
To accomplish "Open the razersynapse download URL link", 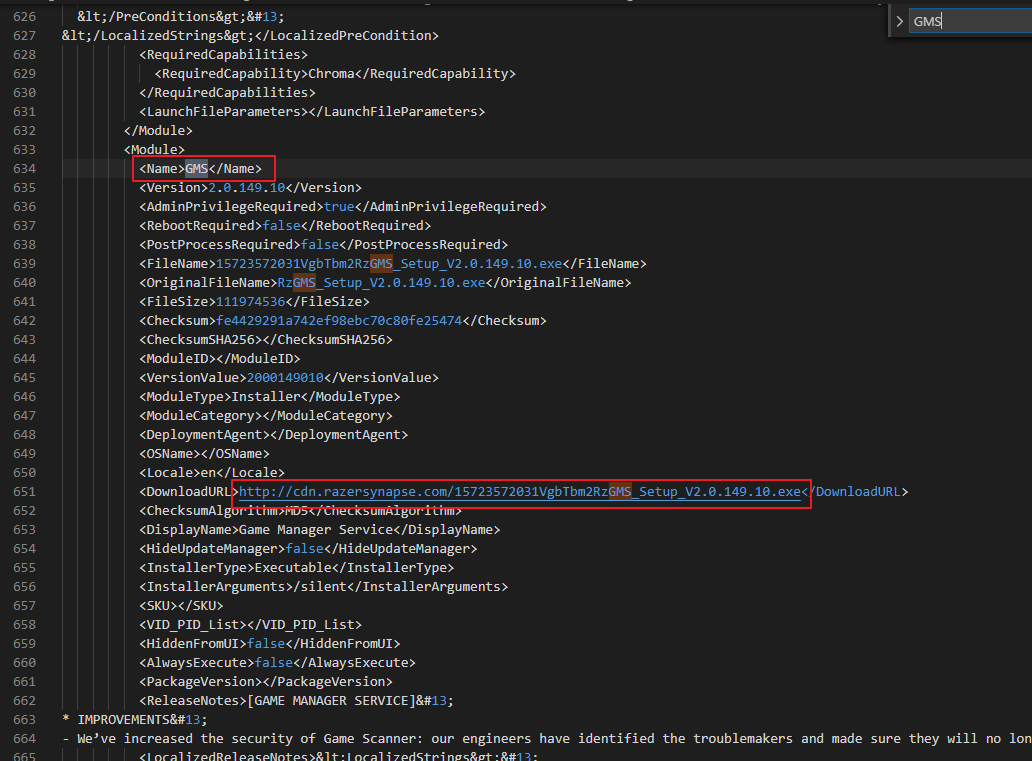I will pos(520,492).
